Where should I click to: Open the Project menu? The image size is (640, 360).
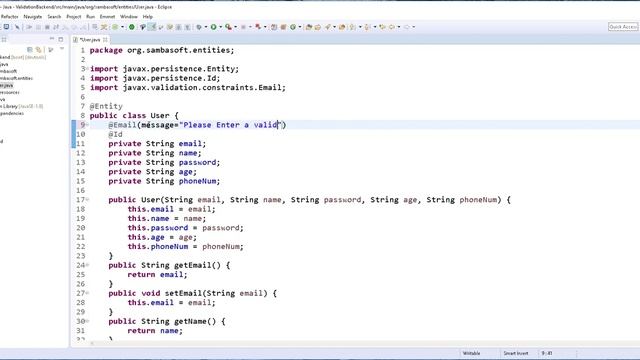click(x=73, y=17)
